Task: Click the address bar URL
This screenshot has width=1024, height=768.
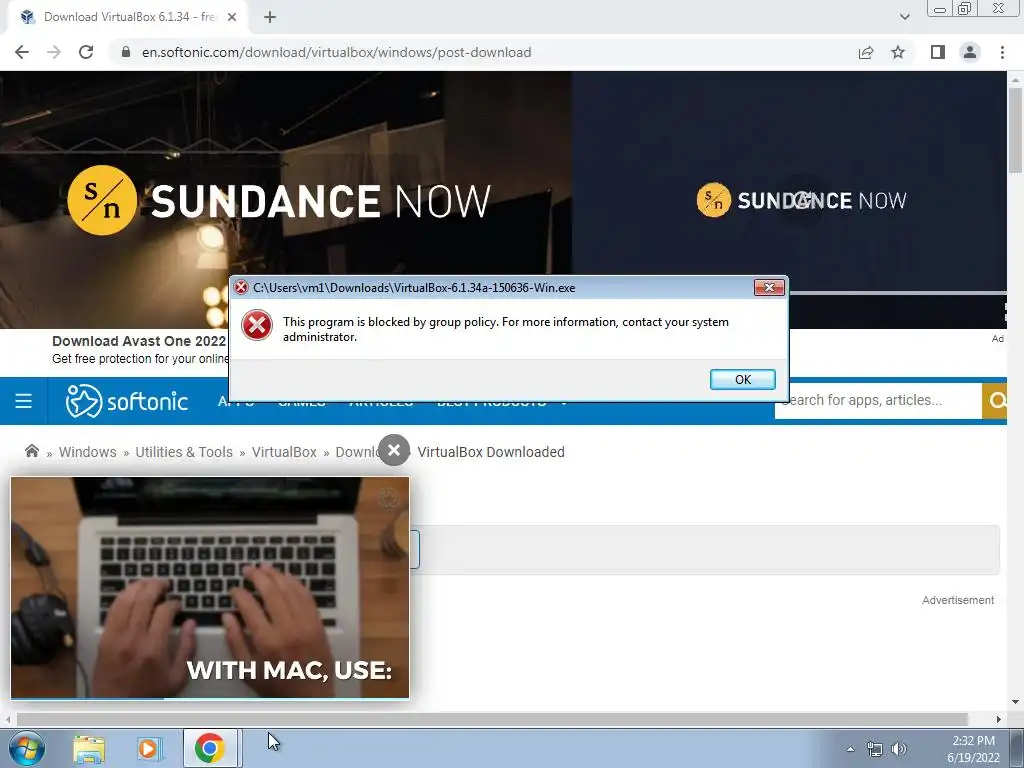Action: pos(336,52)
